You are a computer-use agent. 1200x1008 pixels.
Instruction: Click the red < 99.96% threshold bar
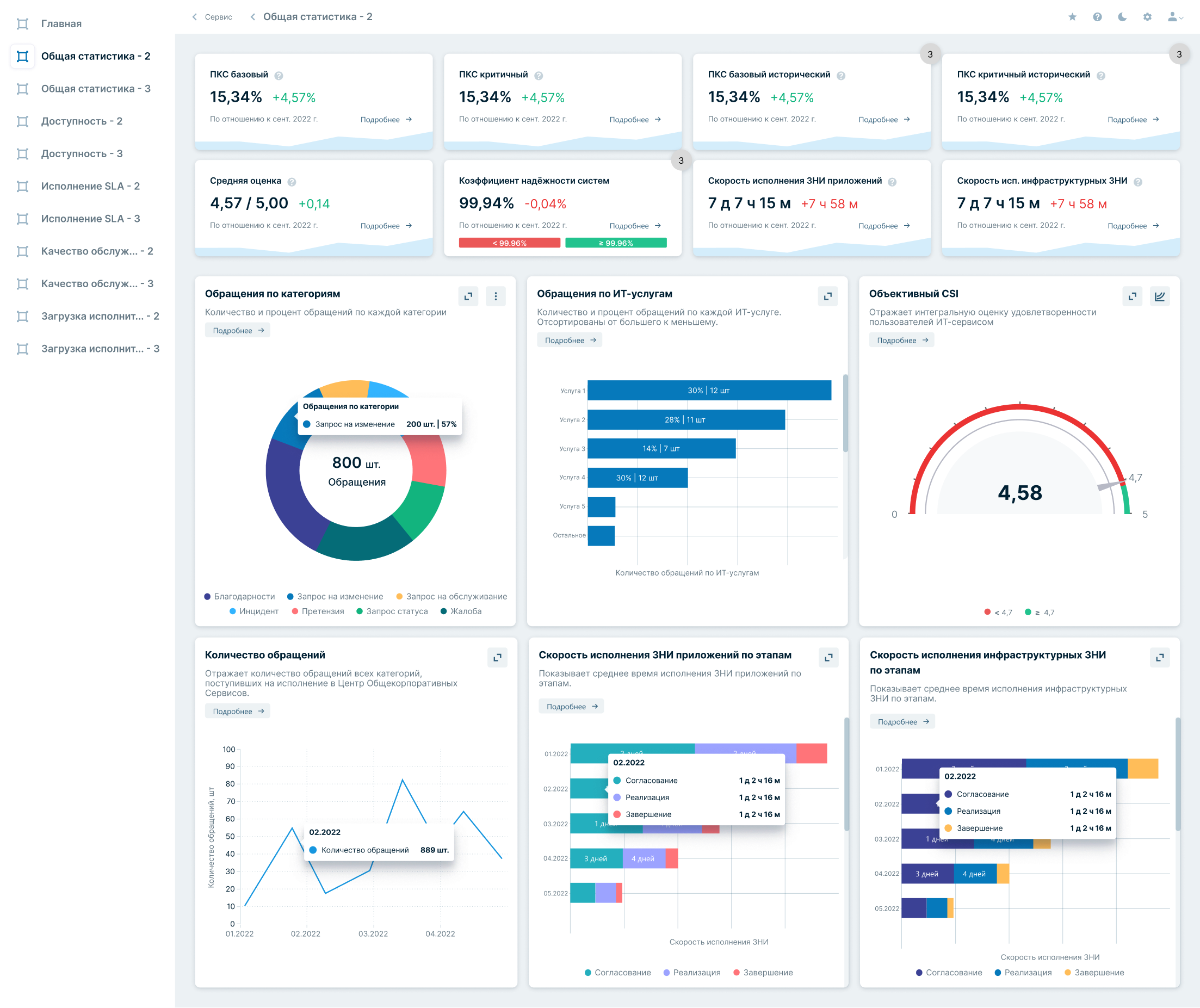(509, 243)
